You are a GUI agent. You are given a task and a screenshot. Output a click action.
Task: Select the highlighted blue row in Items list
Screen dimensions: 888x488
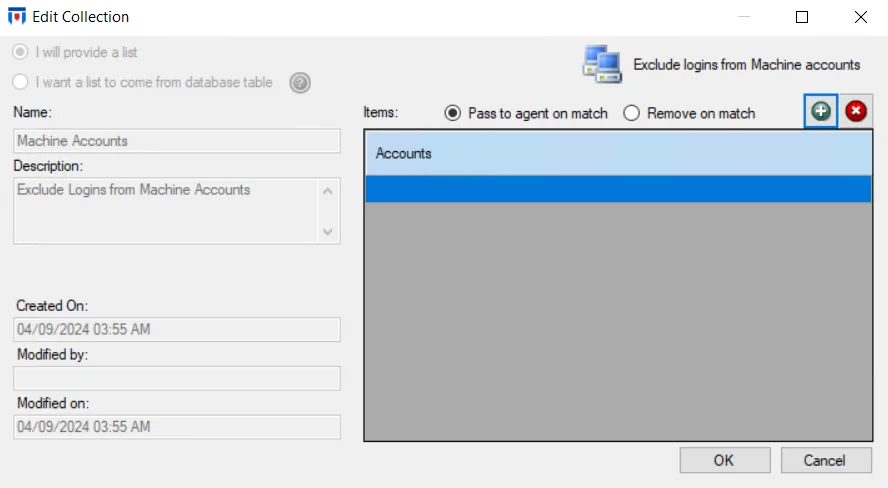pyautogui.click(x=618, y=189)
